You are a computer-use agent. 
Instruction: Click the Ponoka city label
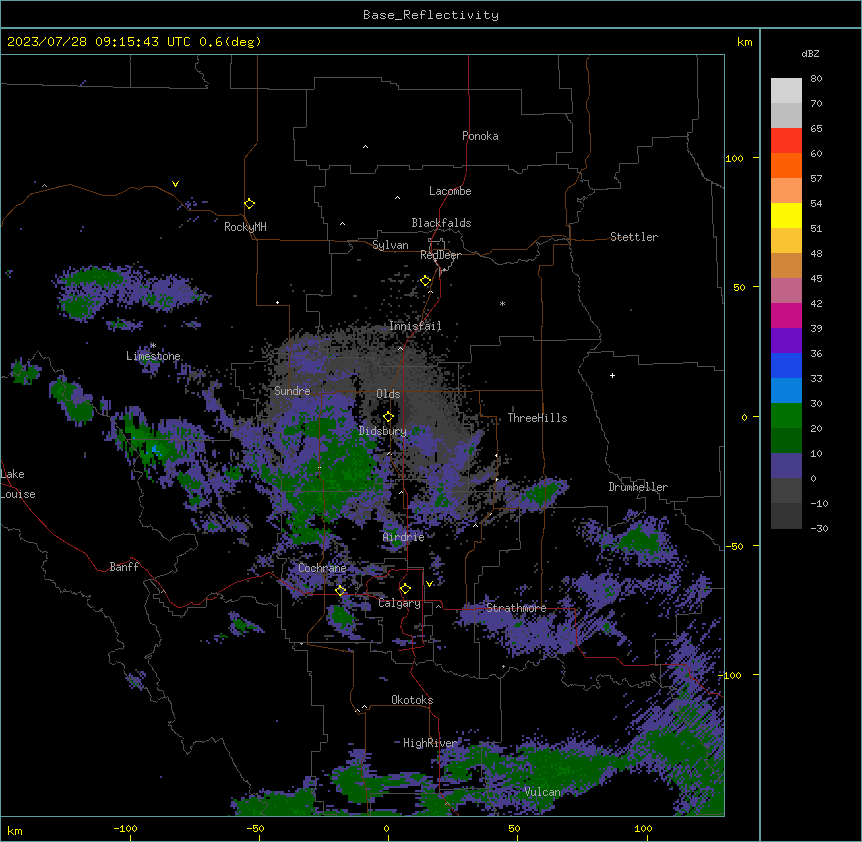(x=480, y=136)
